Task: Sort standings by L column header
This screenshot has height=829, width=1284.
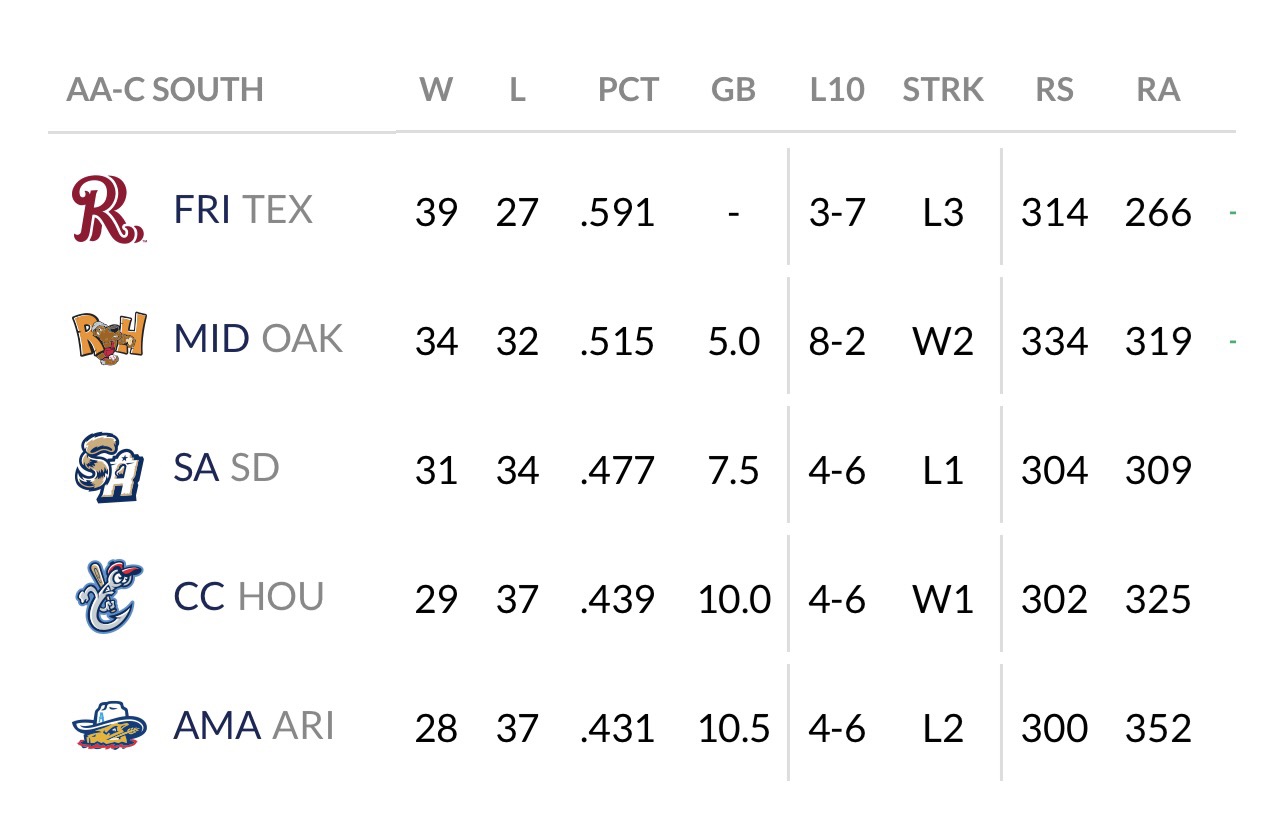Action: coord(517,90)
